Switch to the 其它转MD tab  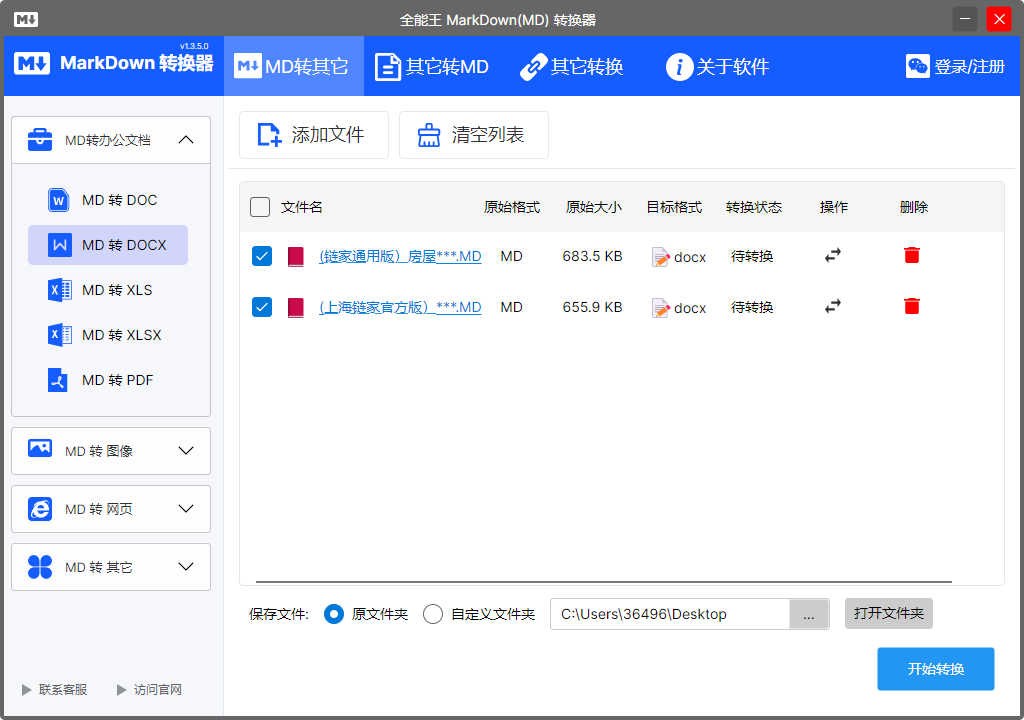click(x=432, y=66)
